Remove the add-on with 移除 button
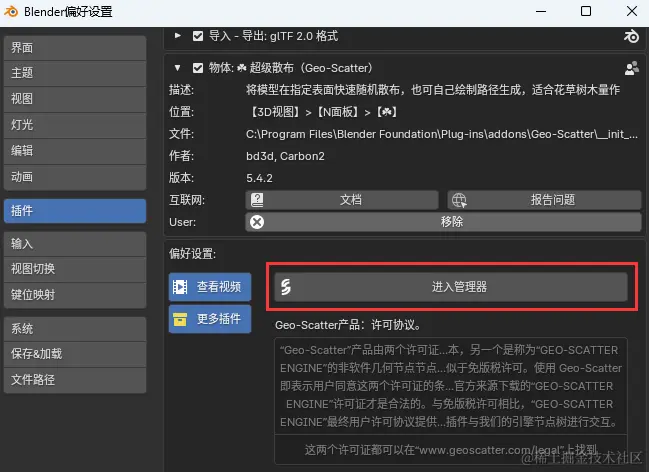649x472 pixels. [443, 222]
